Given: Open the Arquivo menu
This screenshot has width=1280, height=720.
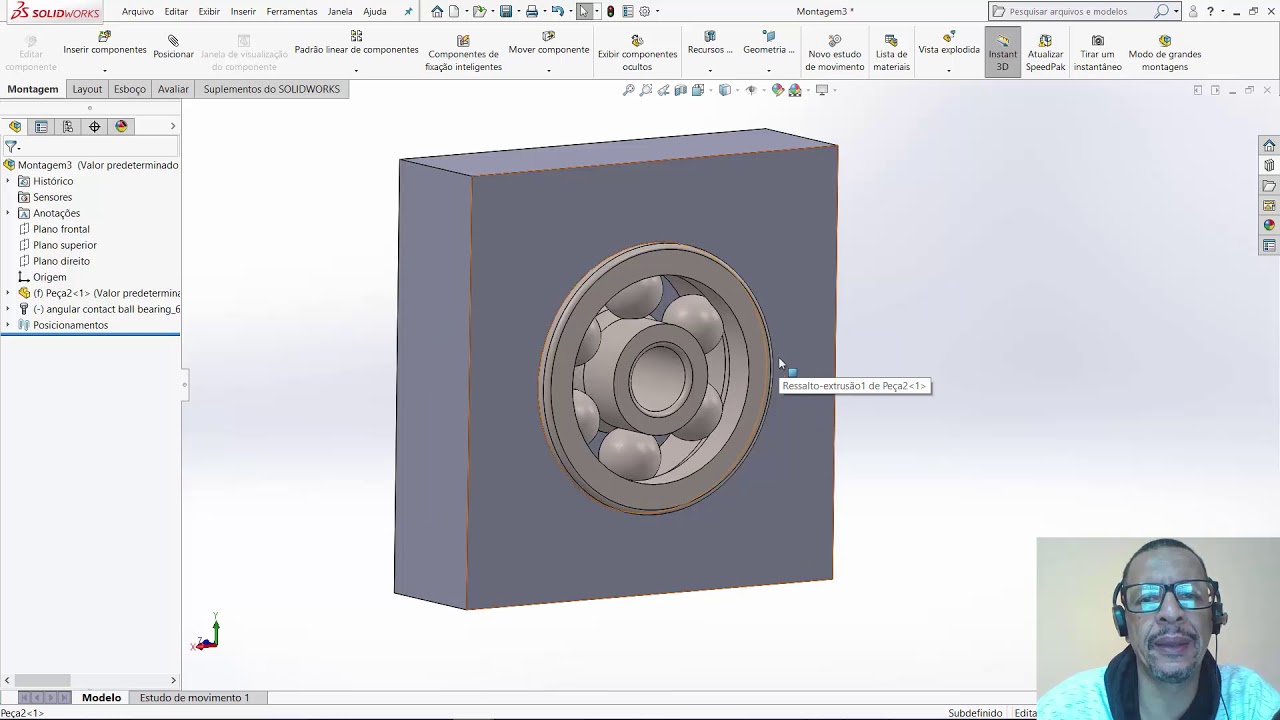Looking at the screenshot, I should point(138,11).
